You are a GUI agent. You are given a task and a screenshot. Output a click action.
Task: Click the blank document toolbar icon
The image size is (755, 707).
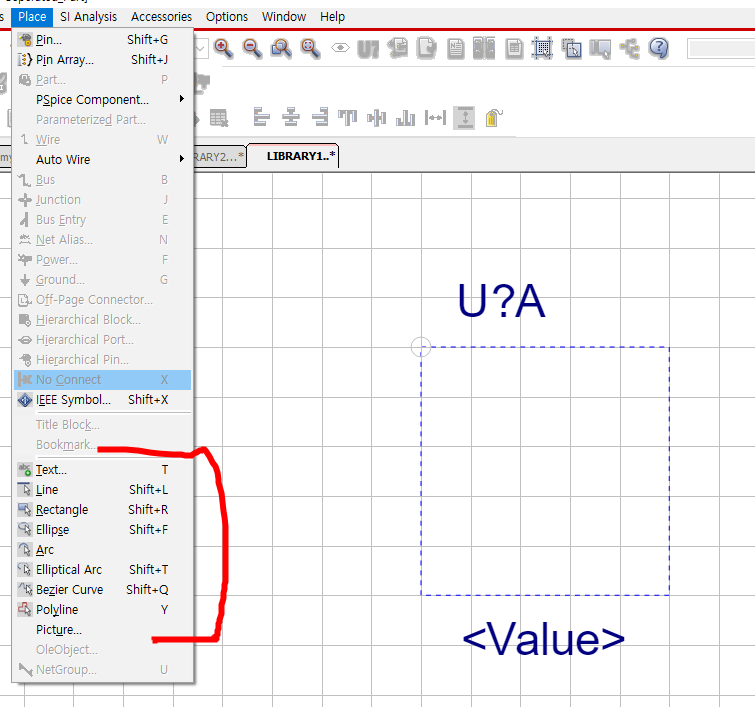click(426, 48)
